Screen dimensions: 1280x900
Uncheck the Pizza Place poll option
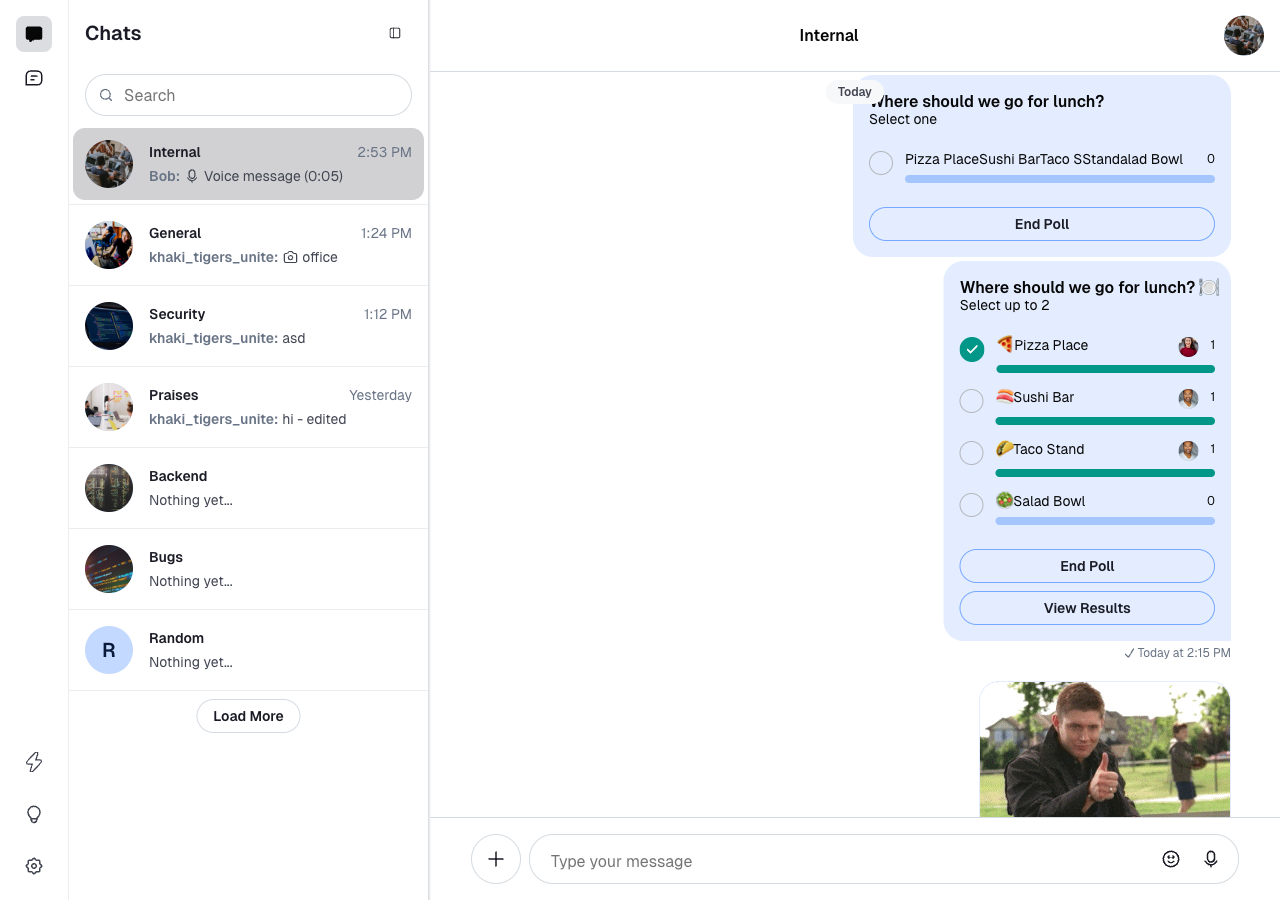[971, 349]
